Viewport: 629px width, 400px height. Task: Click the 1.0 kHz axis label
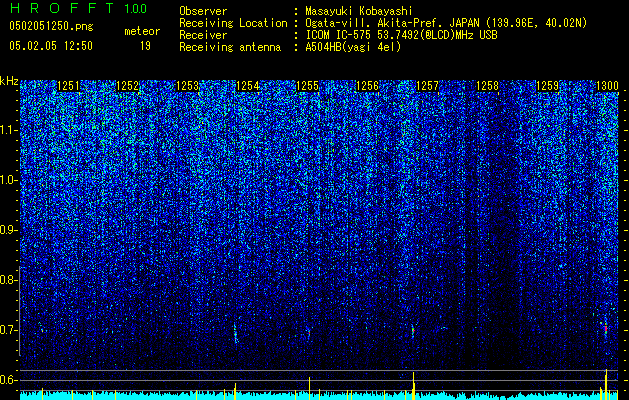pos(8,180)
